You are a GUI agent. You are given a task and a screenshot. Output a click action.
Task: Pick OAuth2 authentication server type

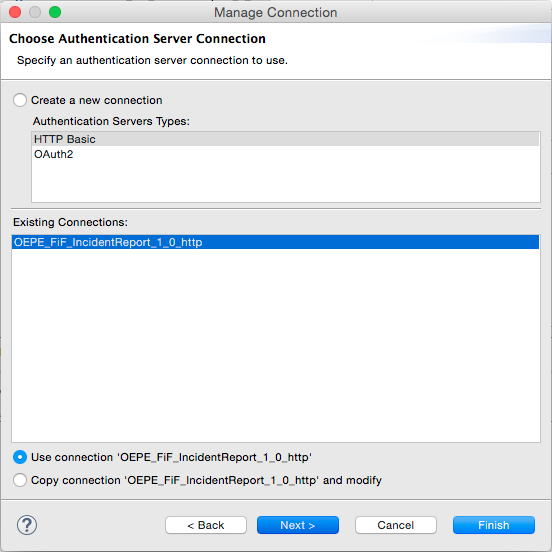286,154
